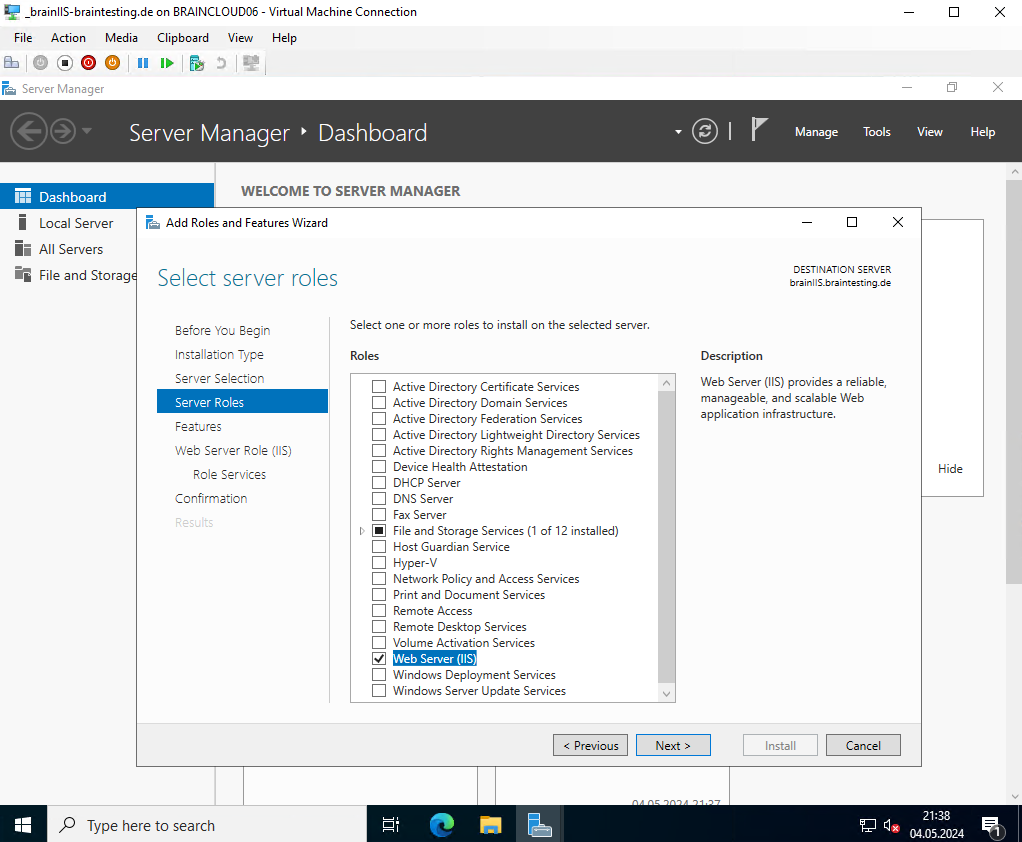
Task: Open Server Manager Tools menu
Action: point(877,132)
